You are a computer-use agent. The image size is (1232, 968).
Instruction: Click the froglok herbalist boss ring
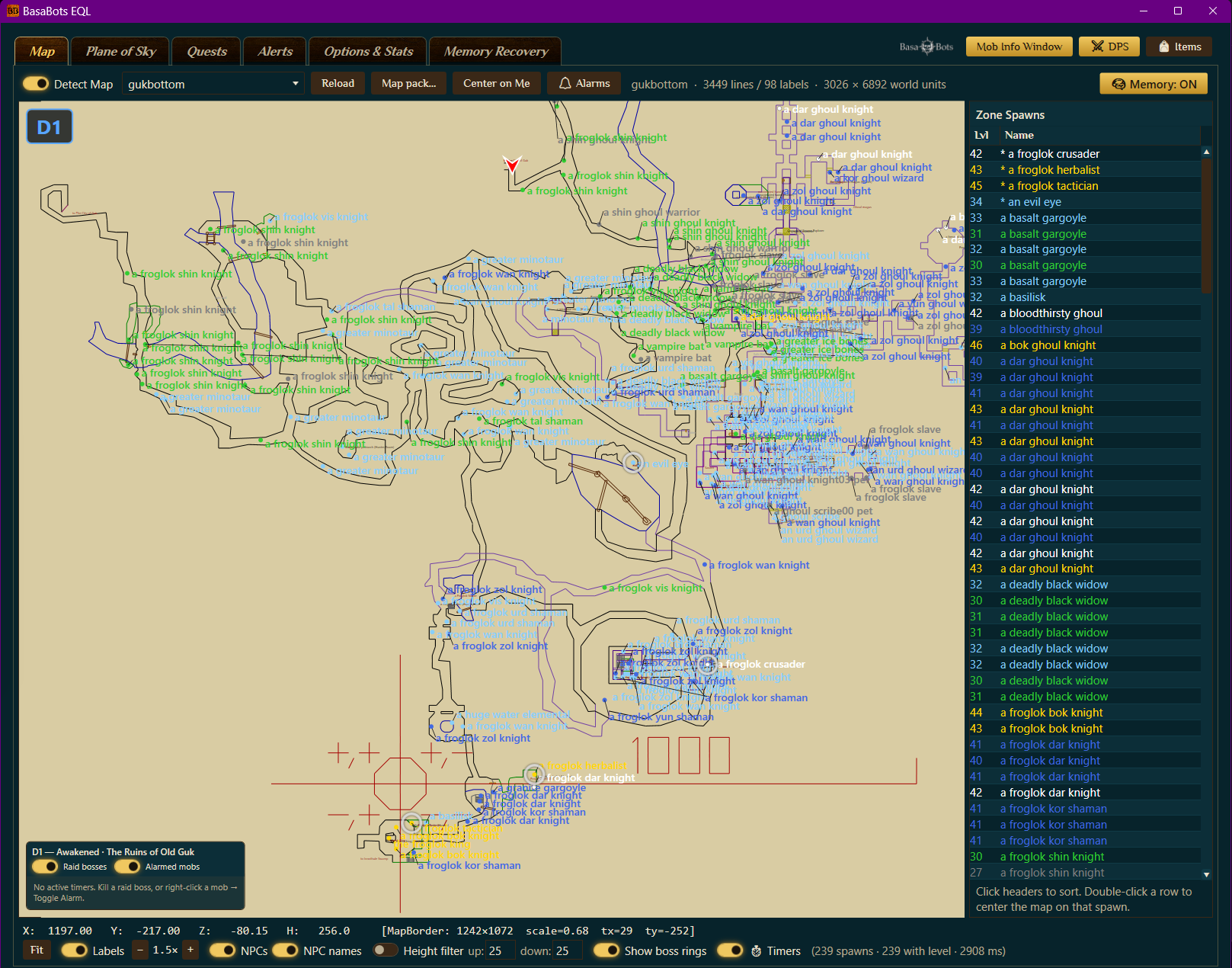pyautogui.click(x=534, y=774)
